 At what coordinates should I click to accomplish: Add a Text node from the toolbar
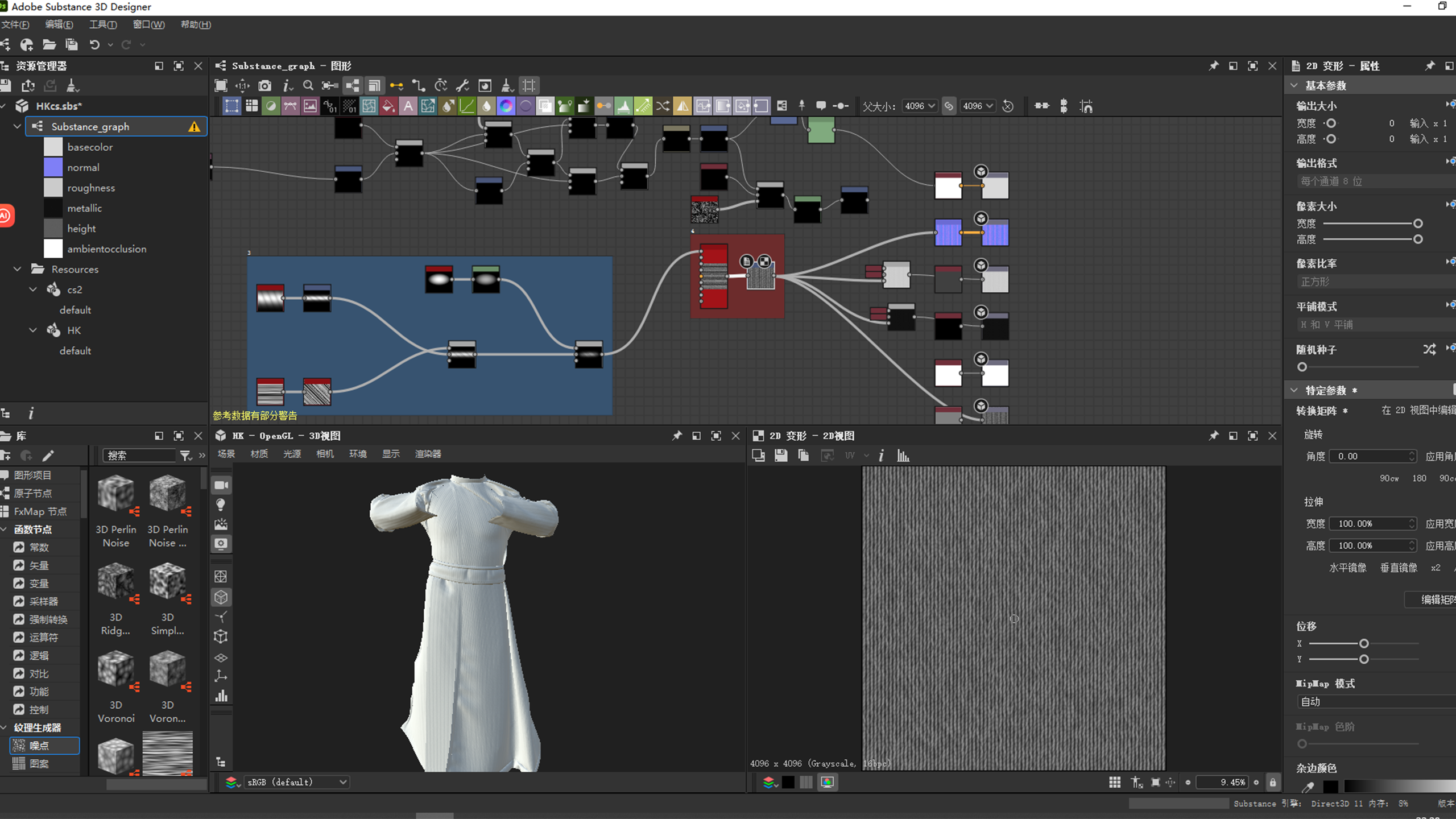point(408,106)
